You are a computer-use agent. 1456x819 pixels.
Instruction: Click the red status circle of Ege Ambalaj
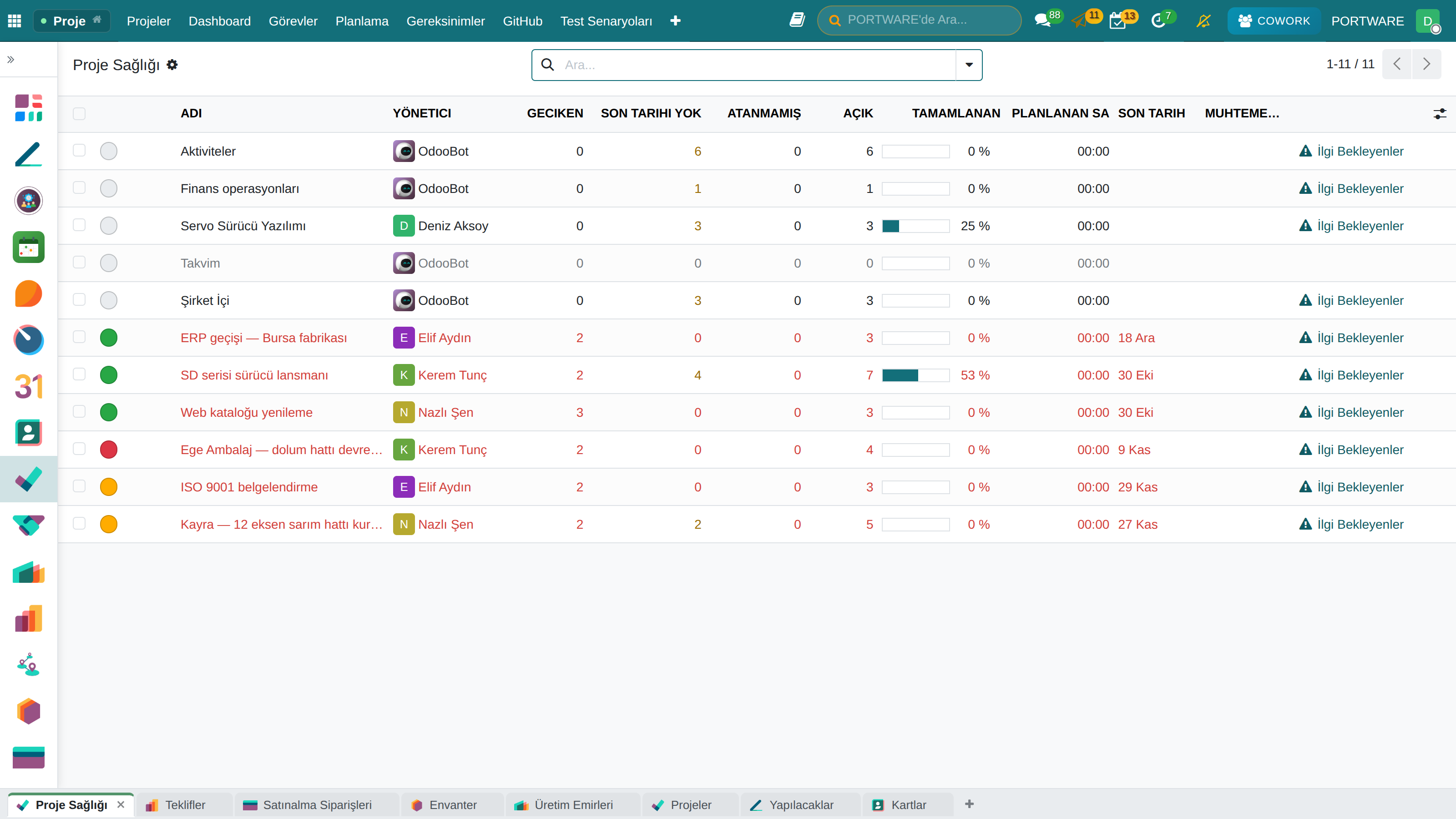tap(109, 450)
